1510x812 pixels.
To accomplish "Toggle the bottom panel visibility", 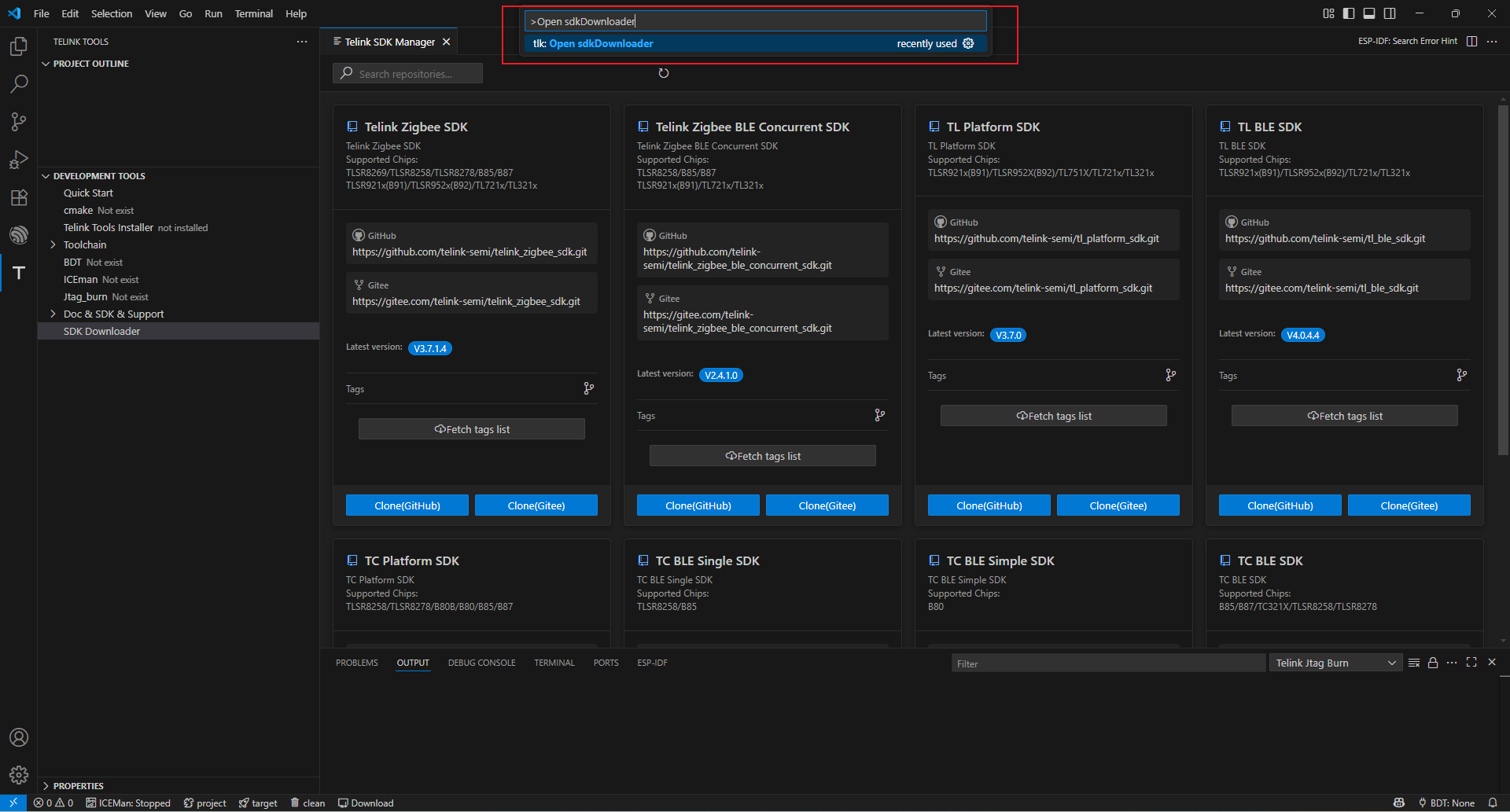I will pos(1369,13).
